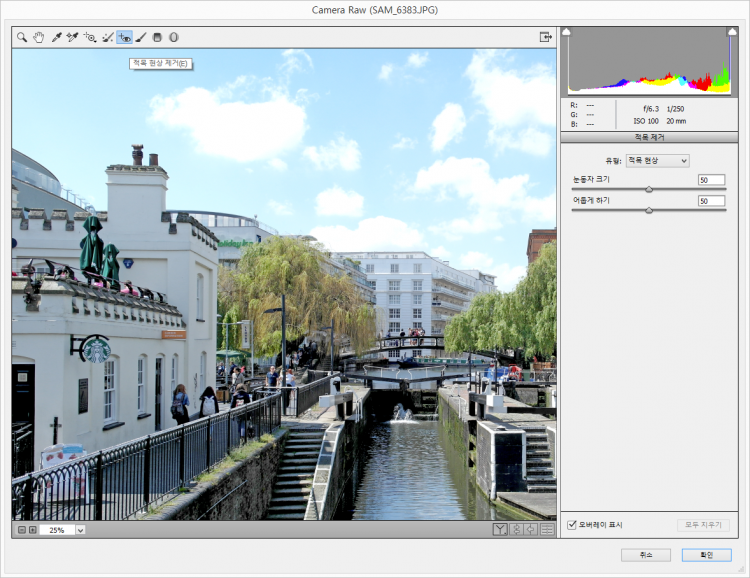Image resolution: width=750 pixels, height=578 pixels.
Task: Open the 25% zoom level dropdown
Action: click(x=80, y=530)
